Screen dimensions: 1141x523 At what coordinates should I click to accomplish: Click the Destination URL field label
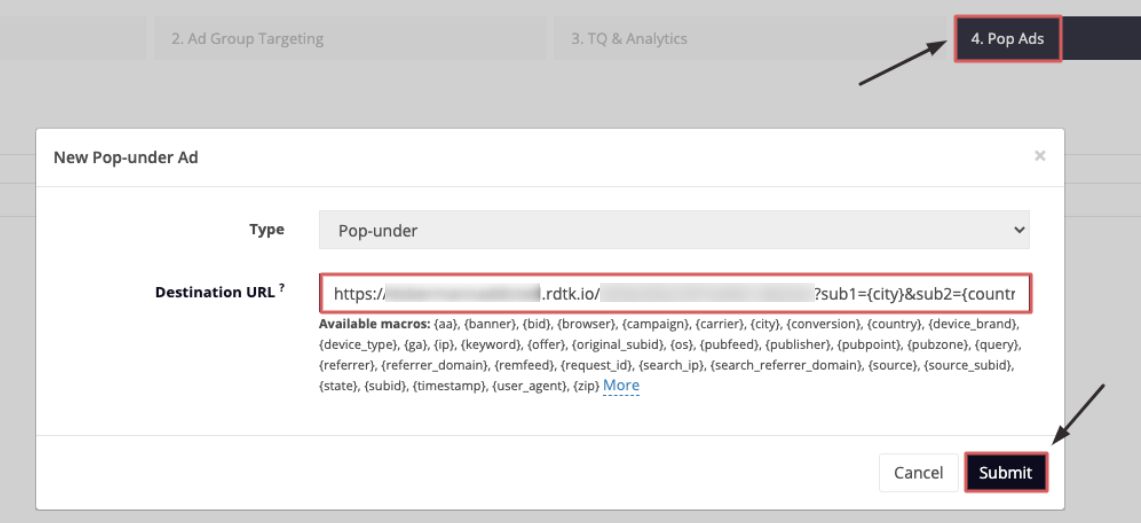[214, 293]
